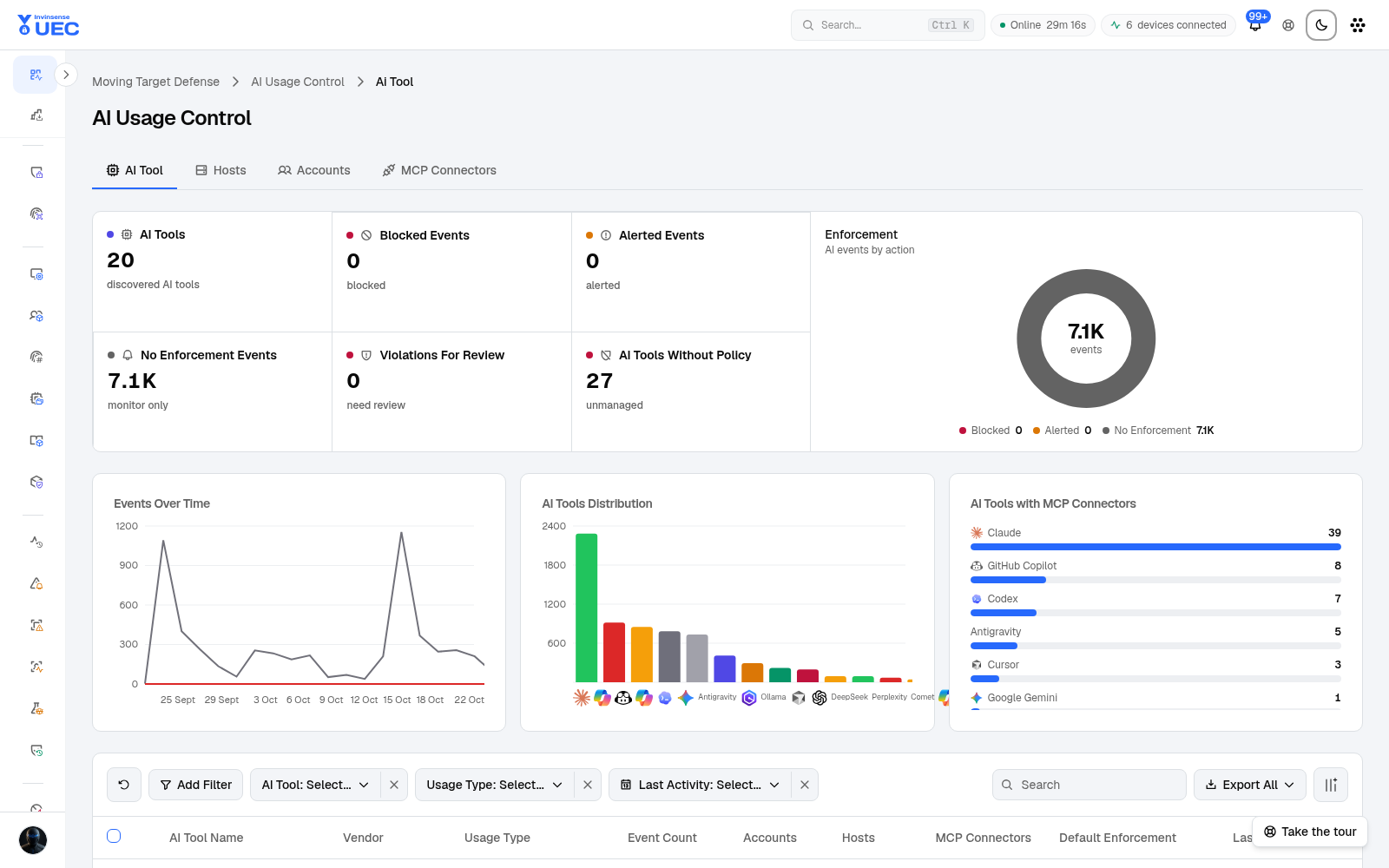Click the Add Filter button
Screen dimensions: 1389x868
pyautogui.click(x=195, y=785)
